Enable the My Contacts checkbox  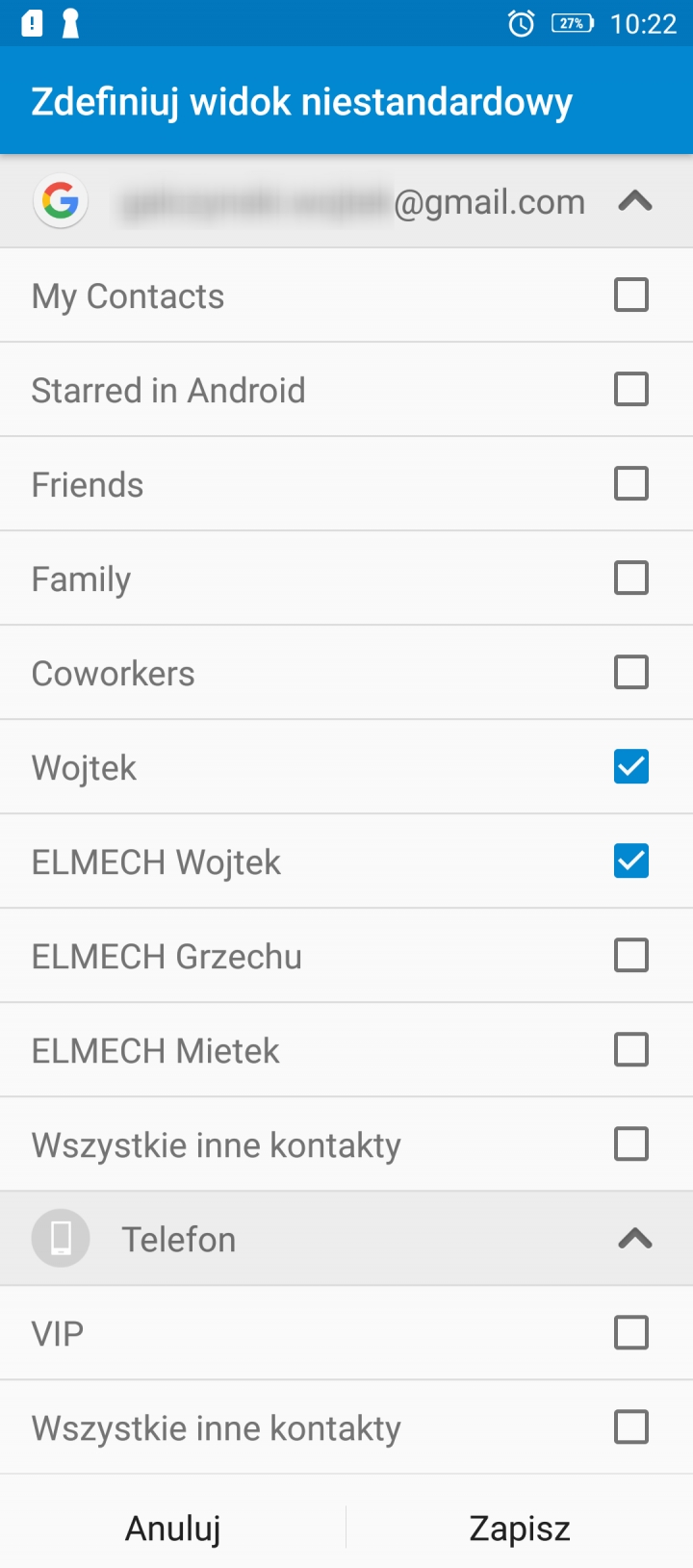pyautogui.click(x=631, y=296)
